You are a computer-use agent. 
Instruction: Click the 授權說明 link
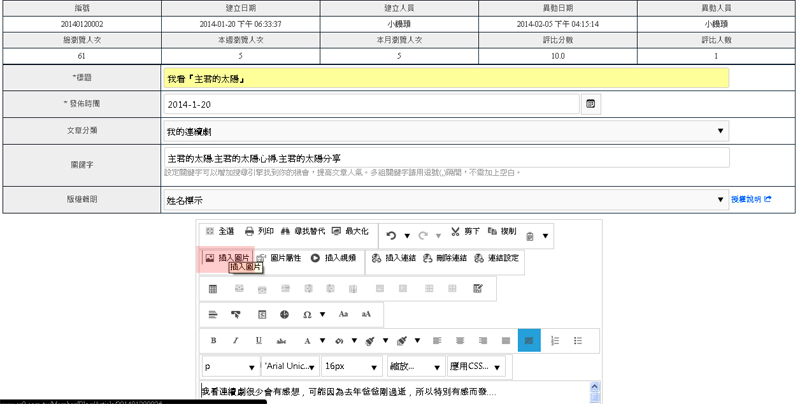751,199
